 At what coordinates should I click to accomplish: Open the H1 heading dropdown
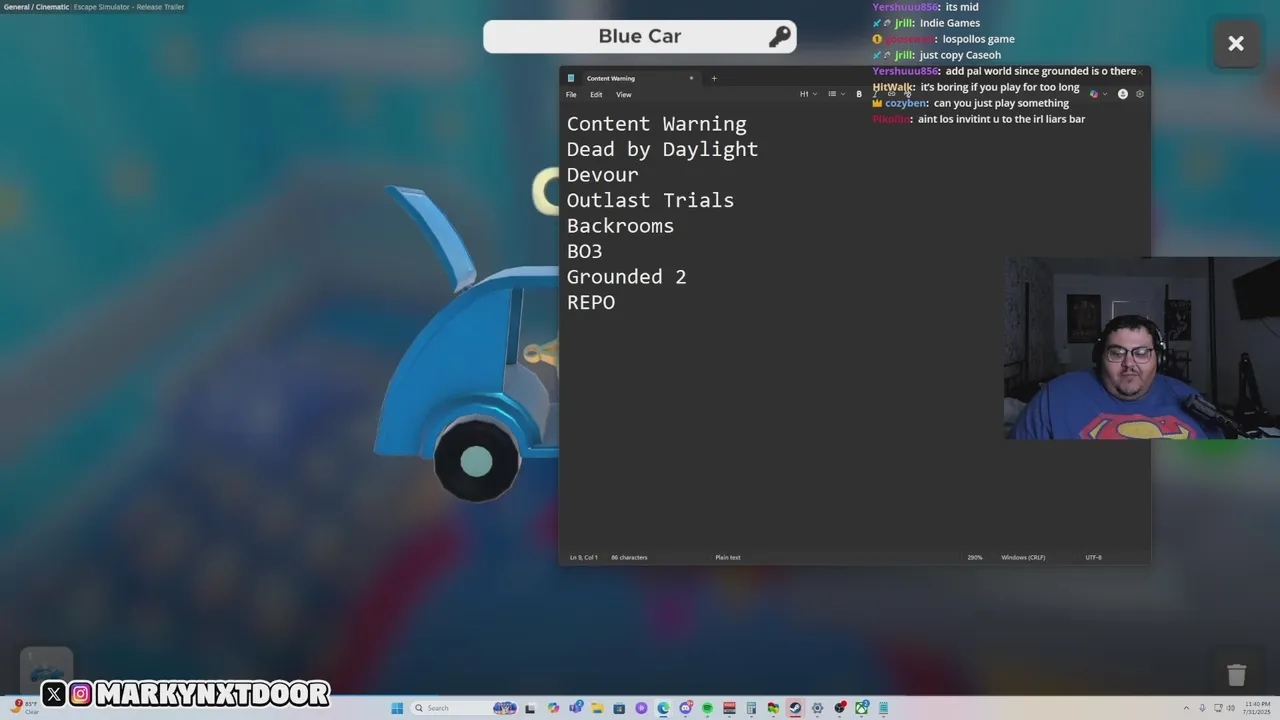coord(807,94)
